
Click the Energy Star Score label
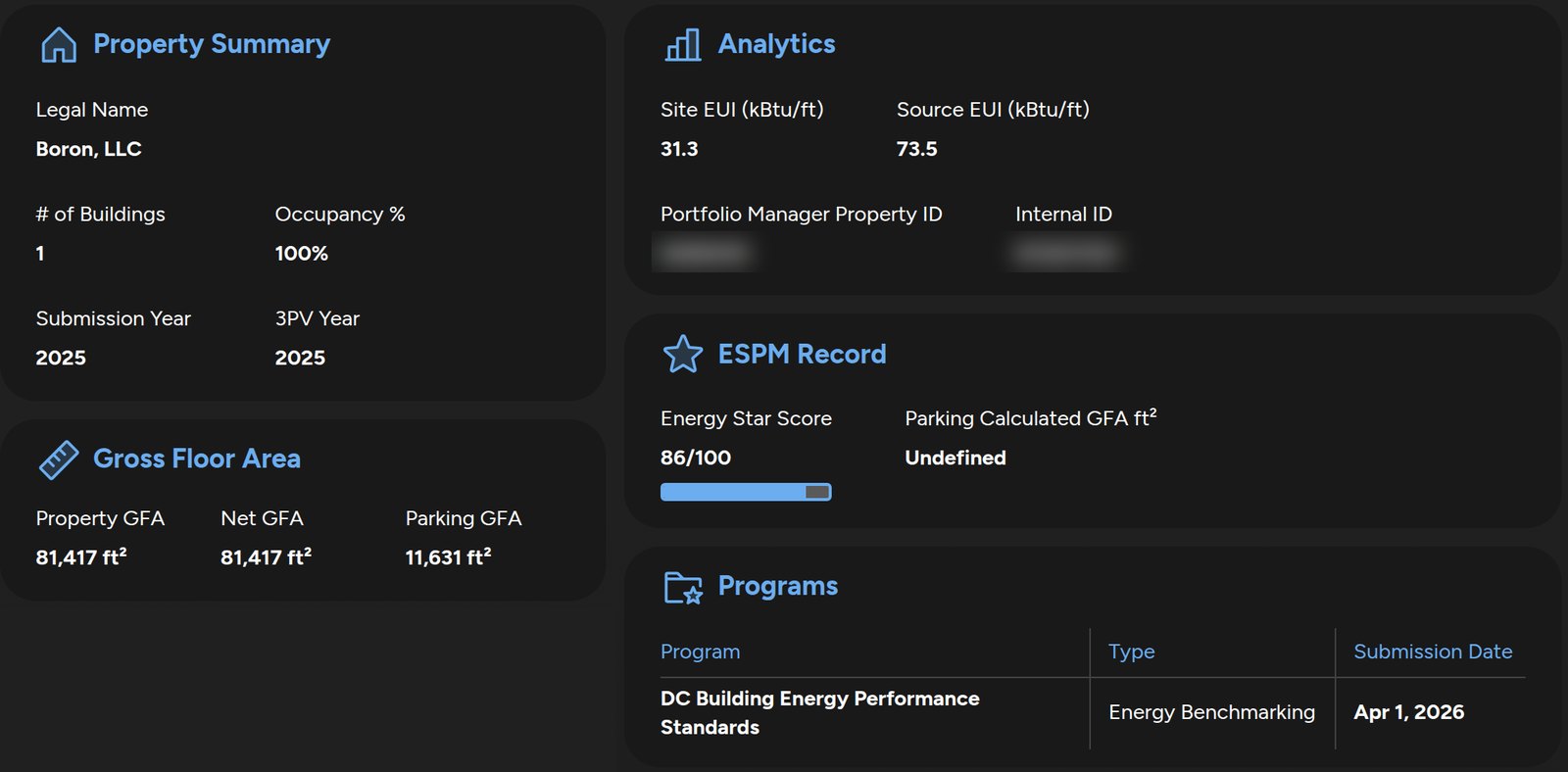coord(746,418)
